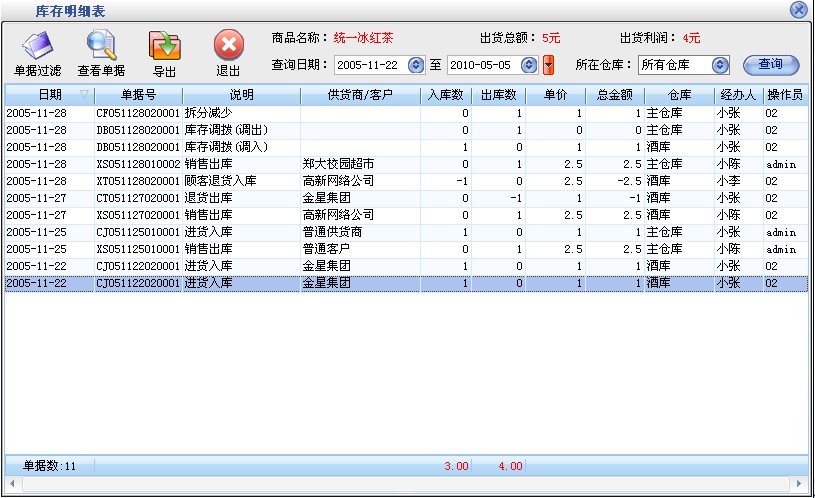This screenshot has height=498, width=815.
Task: Click the horizontal scrollbar left arrow
Action: click(x=10, y=484)
